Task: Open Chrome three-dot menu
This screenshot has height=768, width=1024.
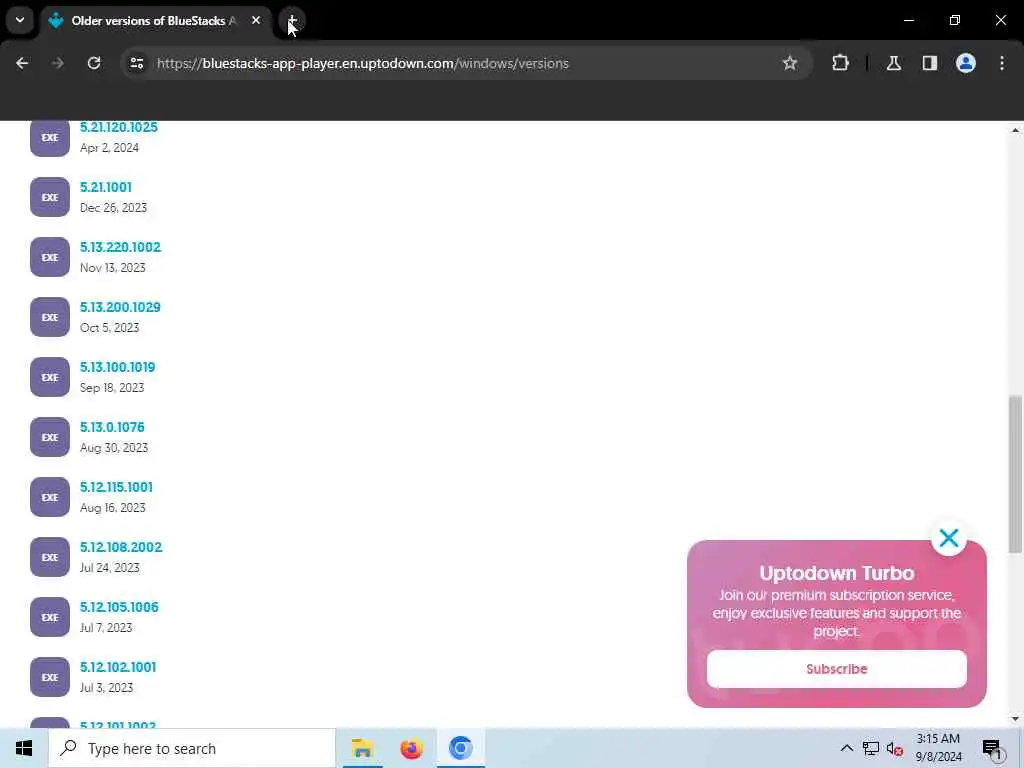Action: (x=1002, y=63)
